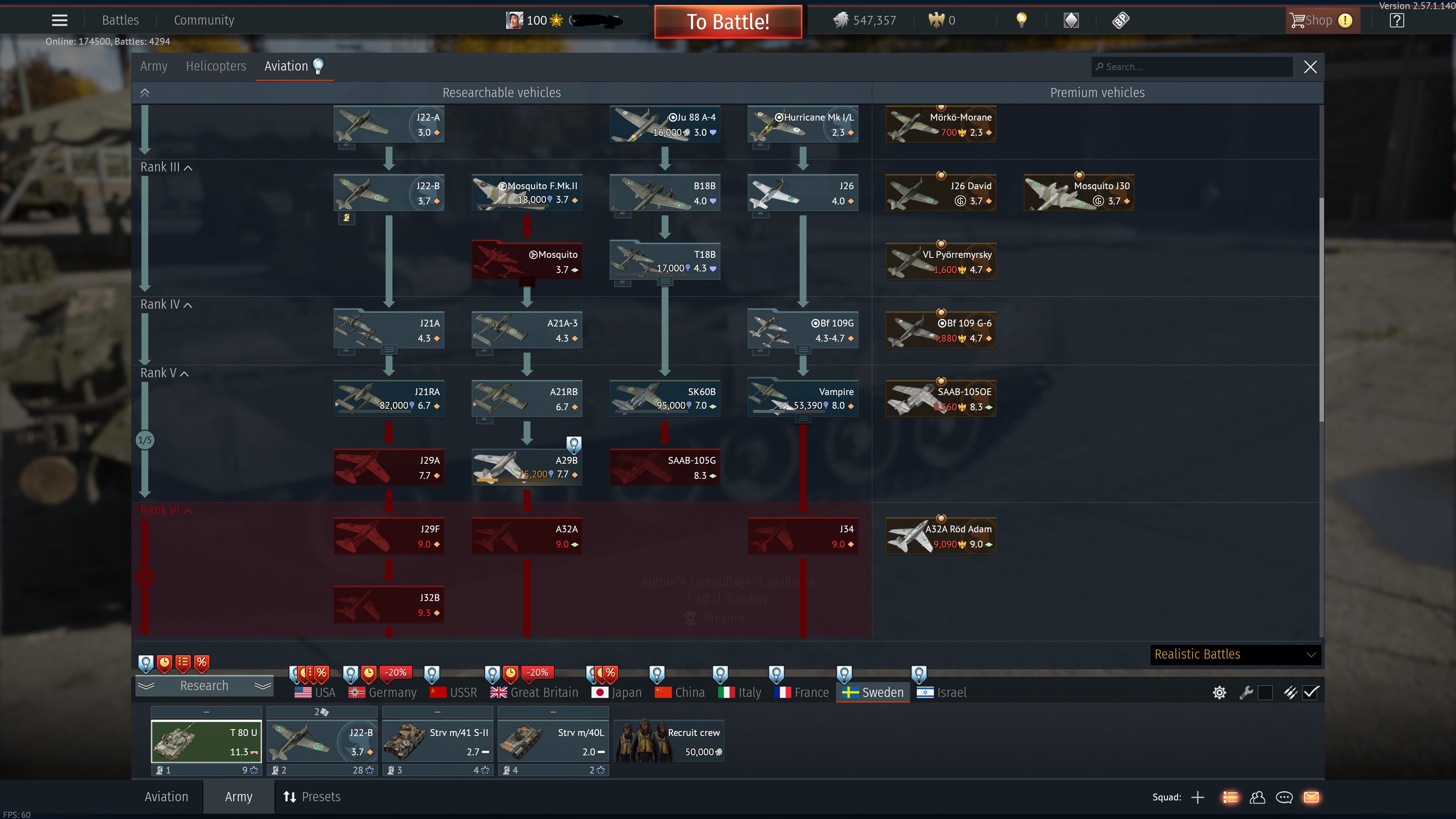Select the Germany nation tab
The height and width of the screenshot is (819, 1456).
[383, 692]
